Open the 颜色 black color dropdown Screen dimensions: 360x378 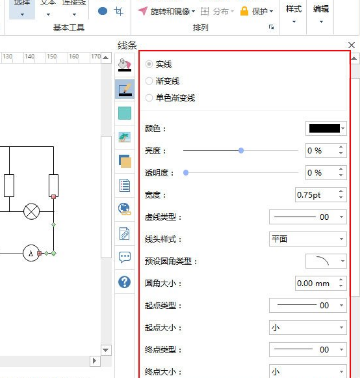(x=326, y=128)
